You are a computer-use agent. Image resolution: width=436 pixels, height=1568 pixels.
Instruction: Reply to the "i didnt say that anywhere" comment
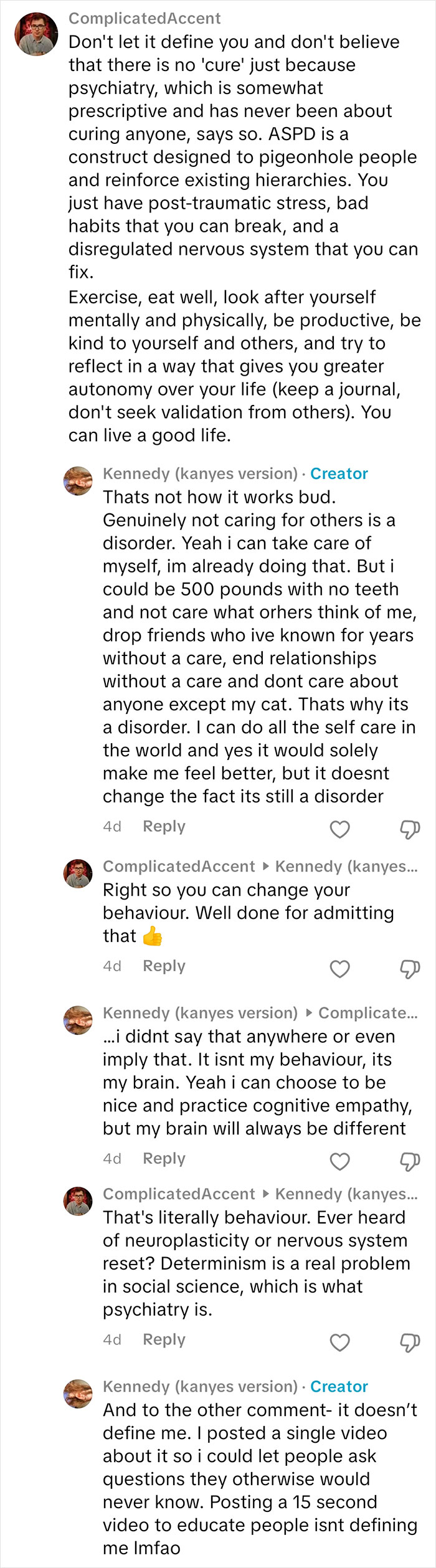164,1159
